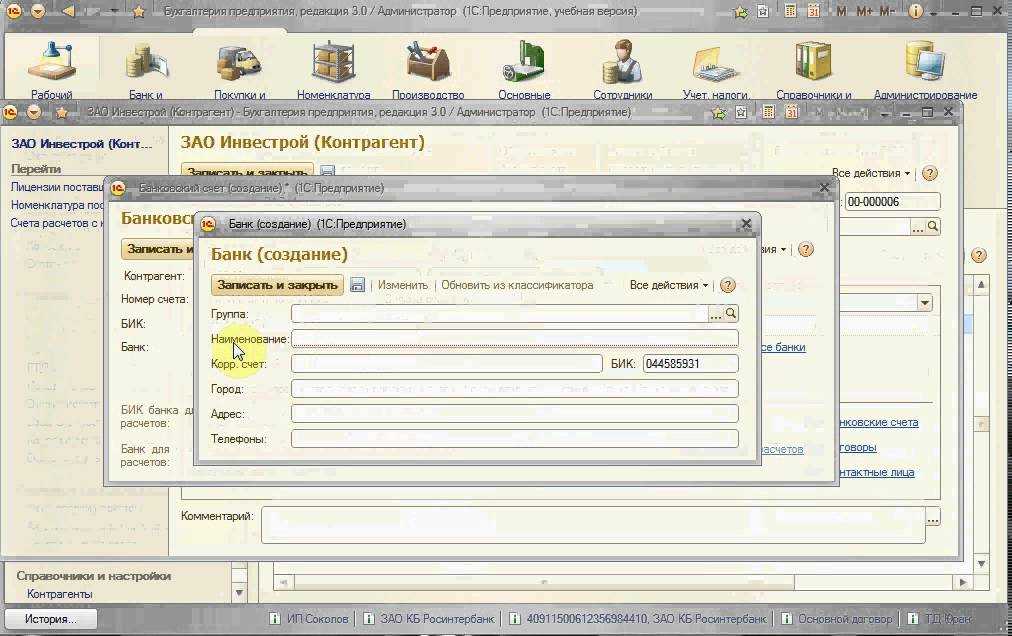
Task: Open the Администрирование section
Action: [x=925, y=69]
